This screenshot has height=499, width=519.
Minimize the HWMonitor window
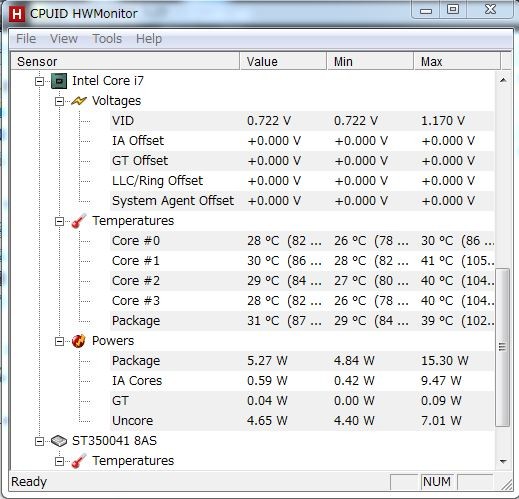[426, 11]
